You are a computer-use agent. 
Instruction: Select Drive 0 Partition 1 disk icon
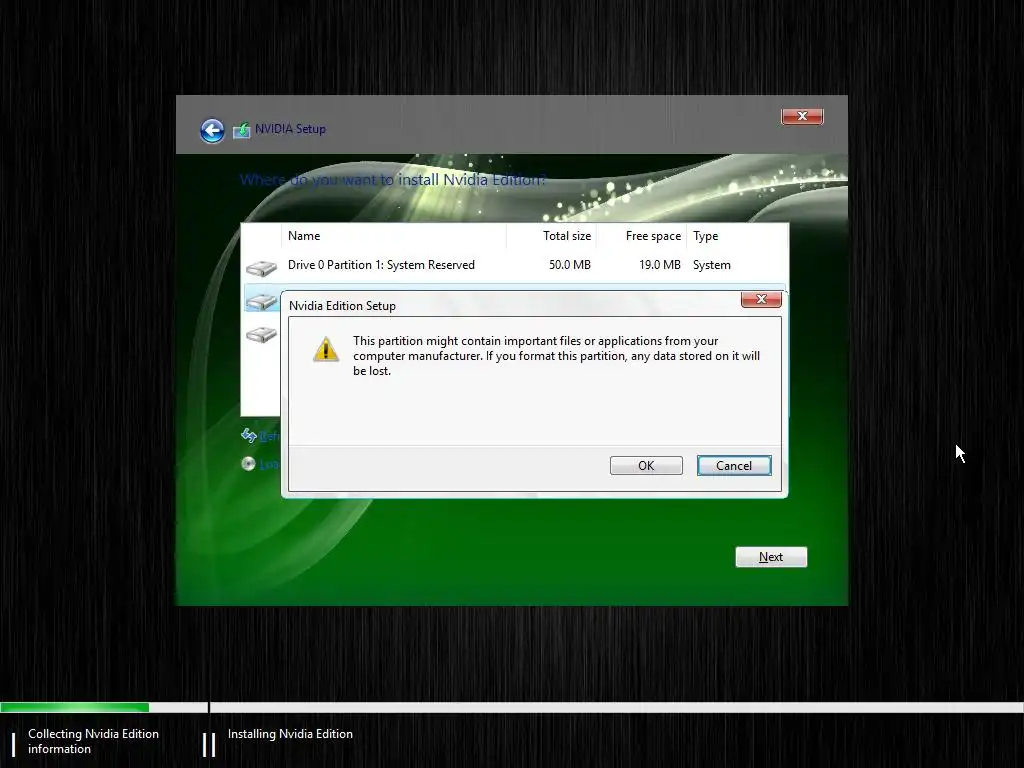coord(261,268)
